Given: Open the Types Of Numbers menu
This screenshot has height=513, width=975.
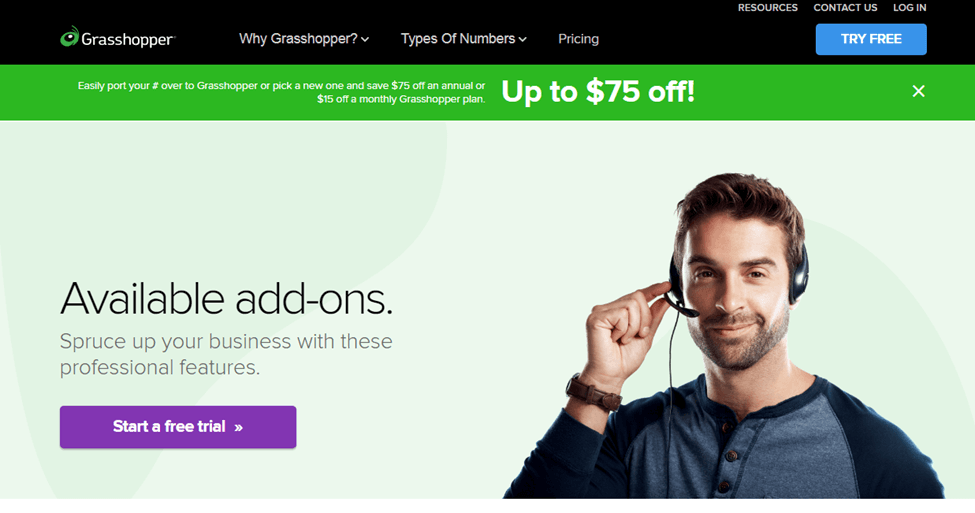Looking at the screenshot, I should tap(464, 39).
